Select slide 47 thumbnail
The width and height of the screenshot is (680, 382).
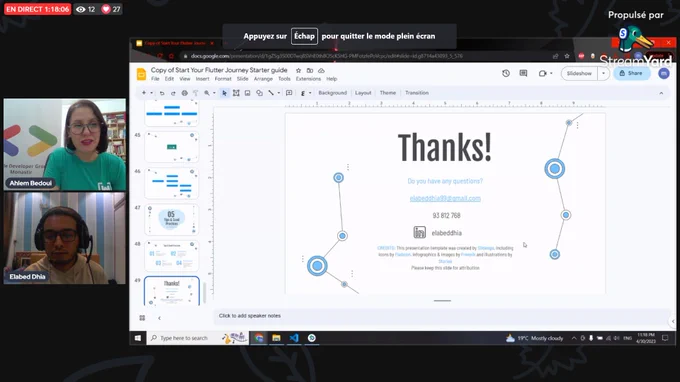pos(172,219)
